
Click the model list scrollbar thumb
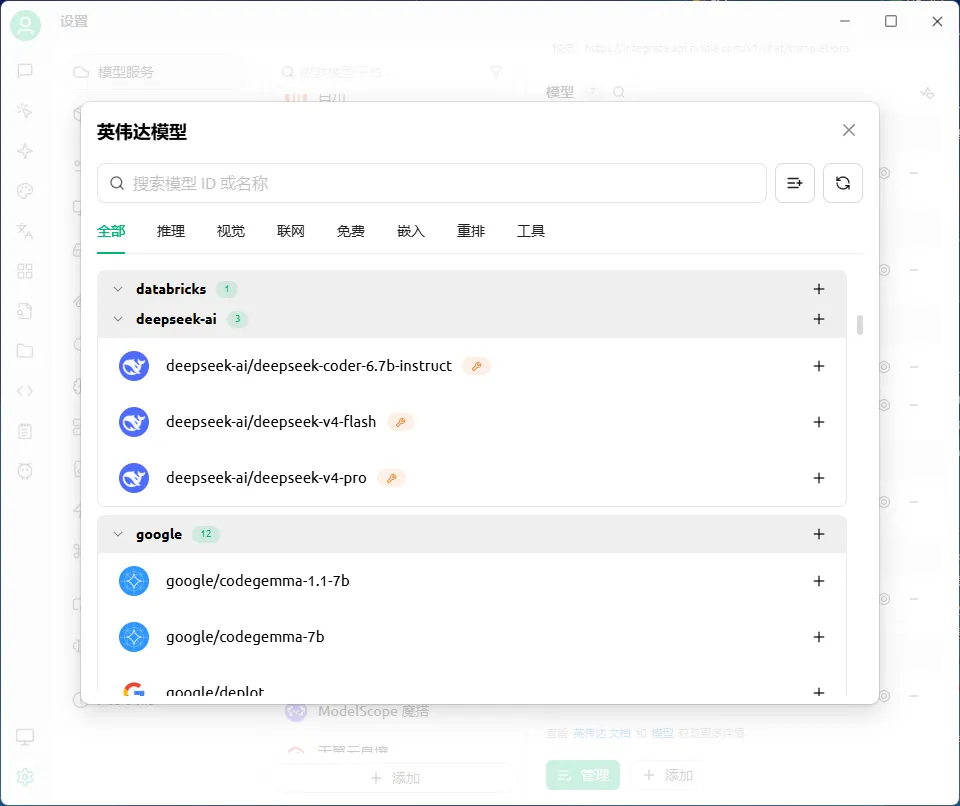click(x=860, y=325)
